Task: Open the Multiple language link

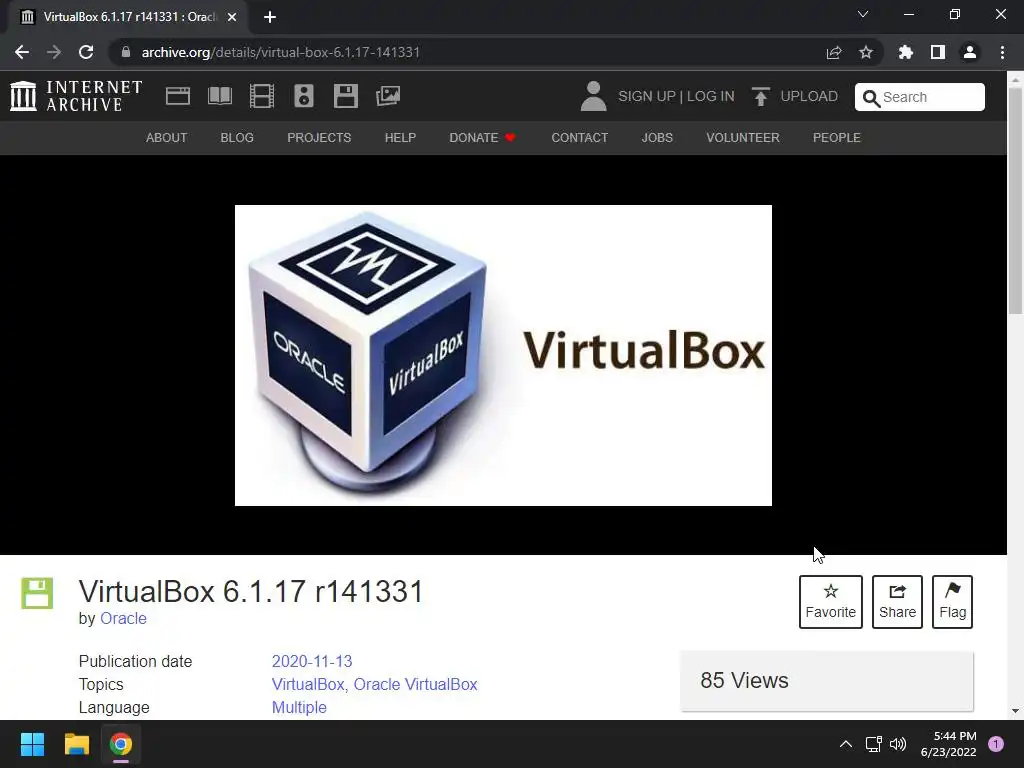Action: (299, 707)
